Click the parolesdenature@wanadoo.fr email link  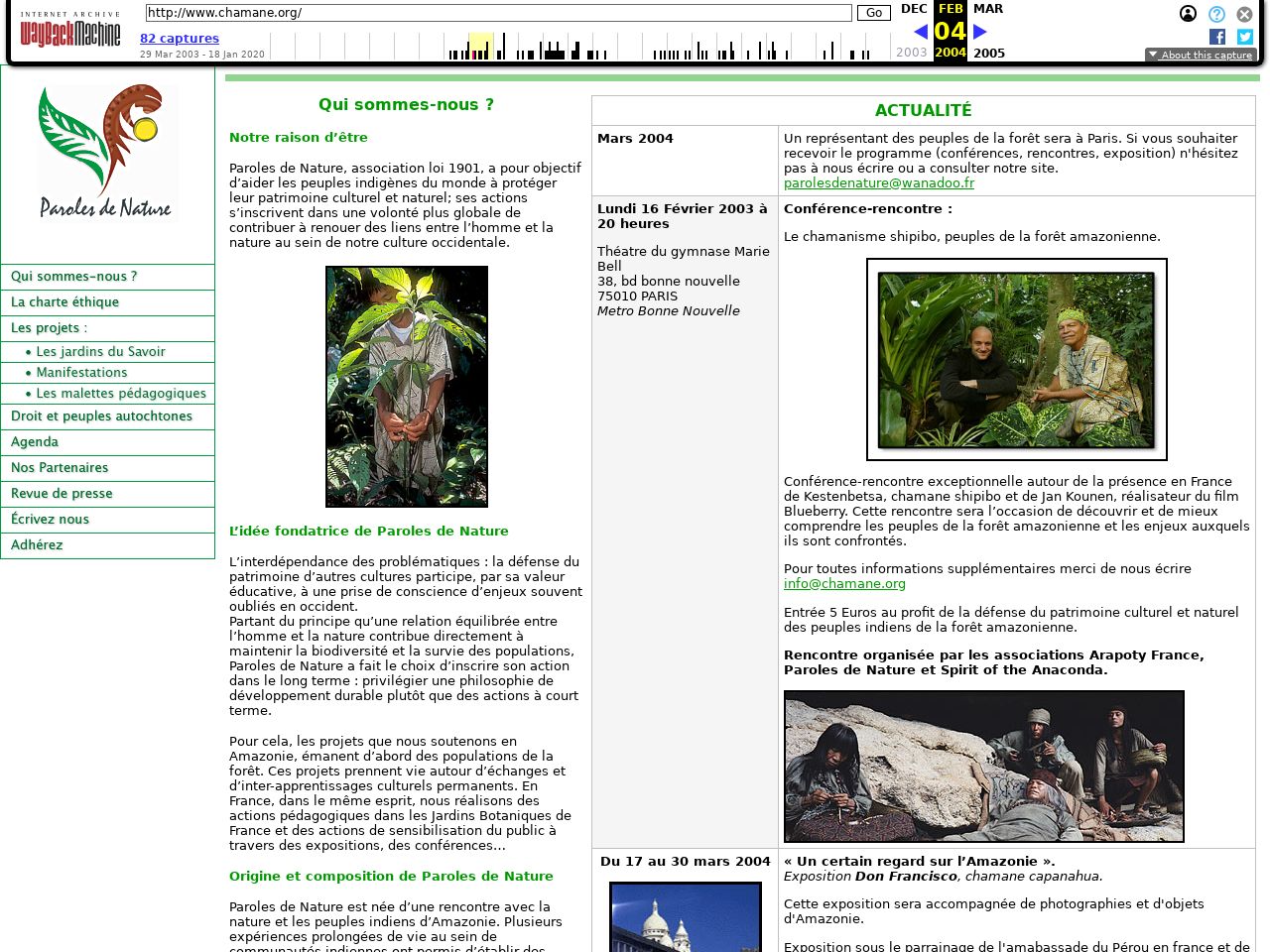point(878,183)
